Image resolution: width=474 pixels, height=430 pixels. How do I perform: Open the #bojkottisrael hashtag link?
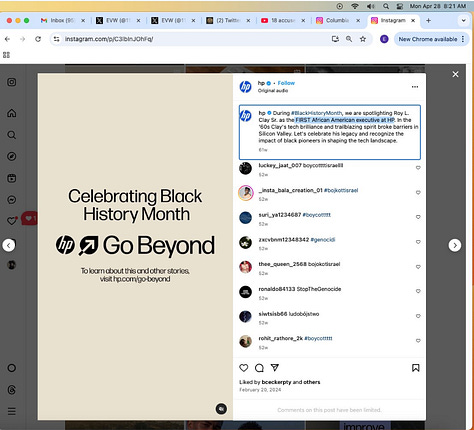(x=341, y=190)
